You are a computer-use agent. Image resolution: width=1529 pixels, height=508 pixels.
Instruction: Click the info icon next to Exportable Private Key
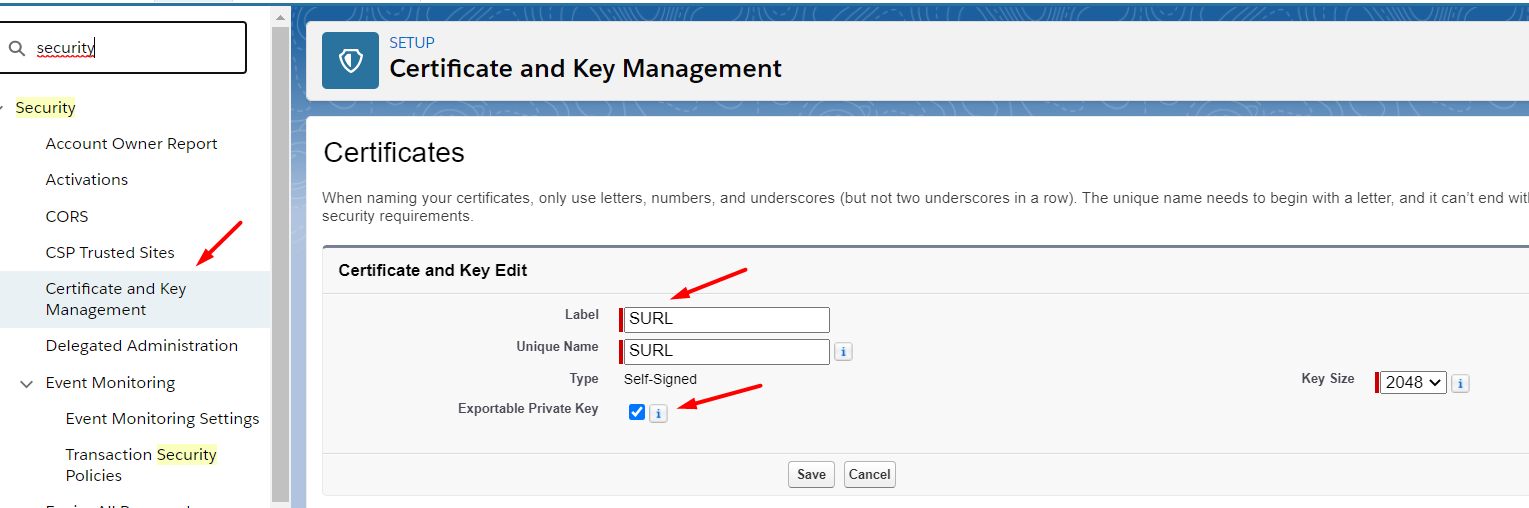[x=658, y=413]
